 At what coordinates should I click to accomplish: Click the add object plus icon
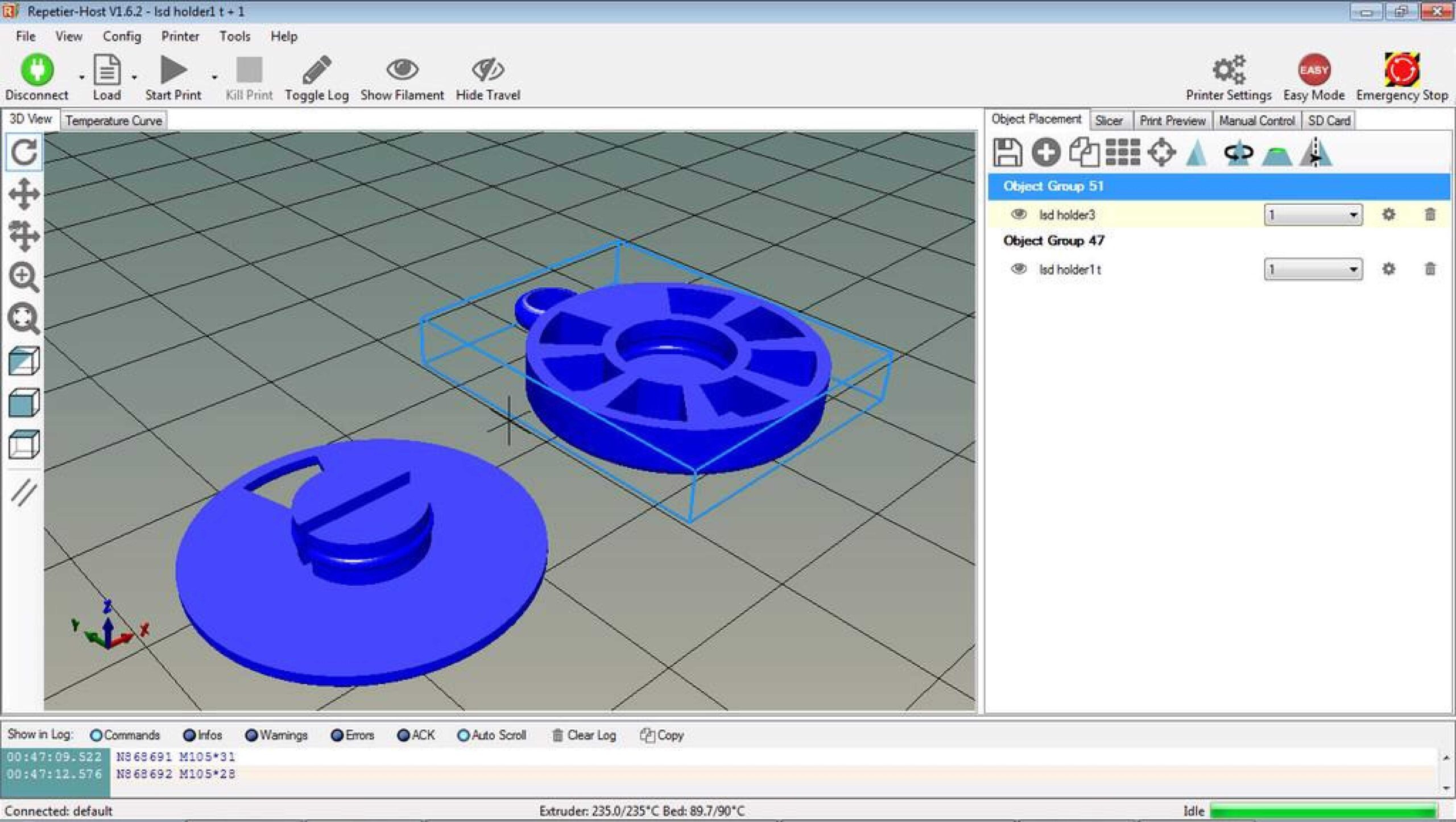click(x=1045, y=152)
